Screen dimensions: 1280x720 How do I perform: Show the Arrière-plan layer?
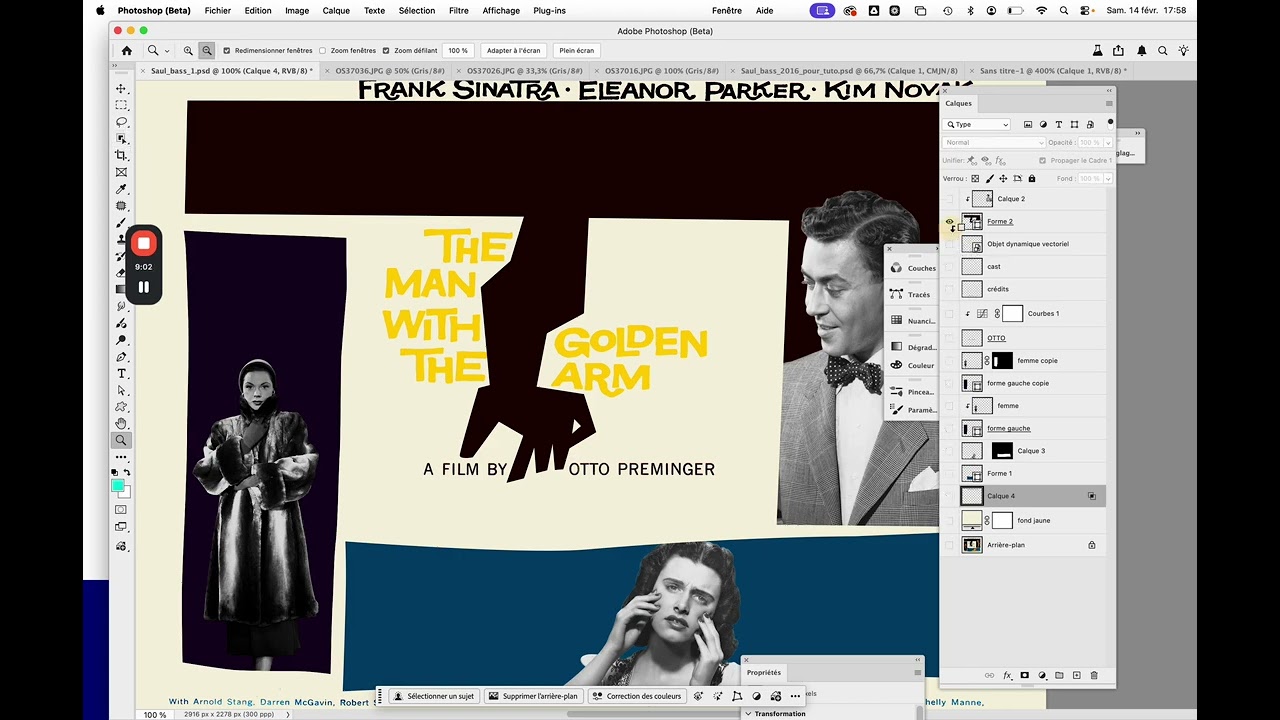point(949,545)
